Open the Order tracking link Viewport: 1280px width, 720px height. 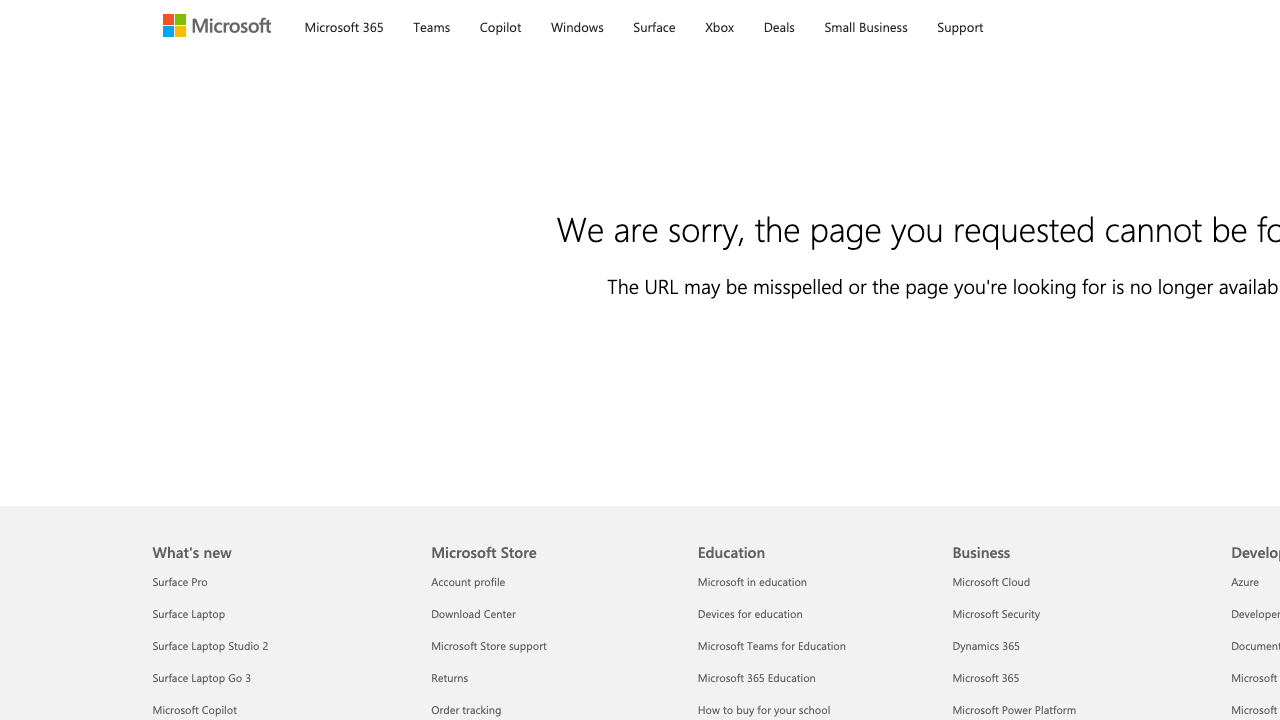click(466, 710)
